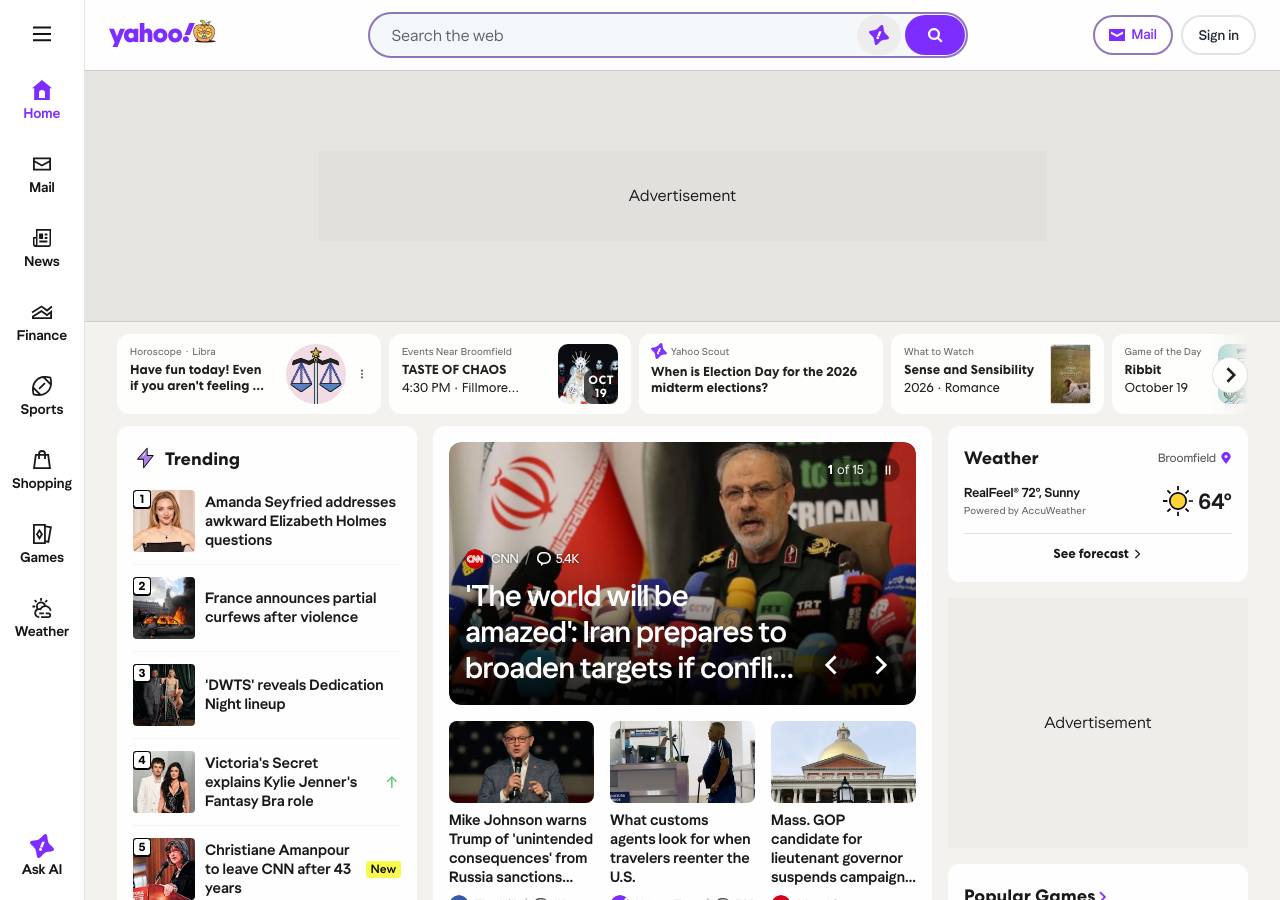Advance to the next carousel story

881,665
